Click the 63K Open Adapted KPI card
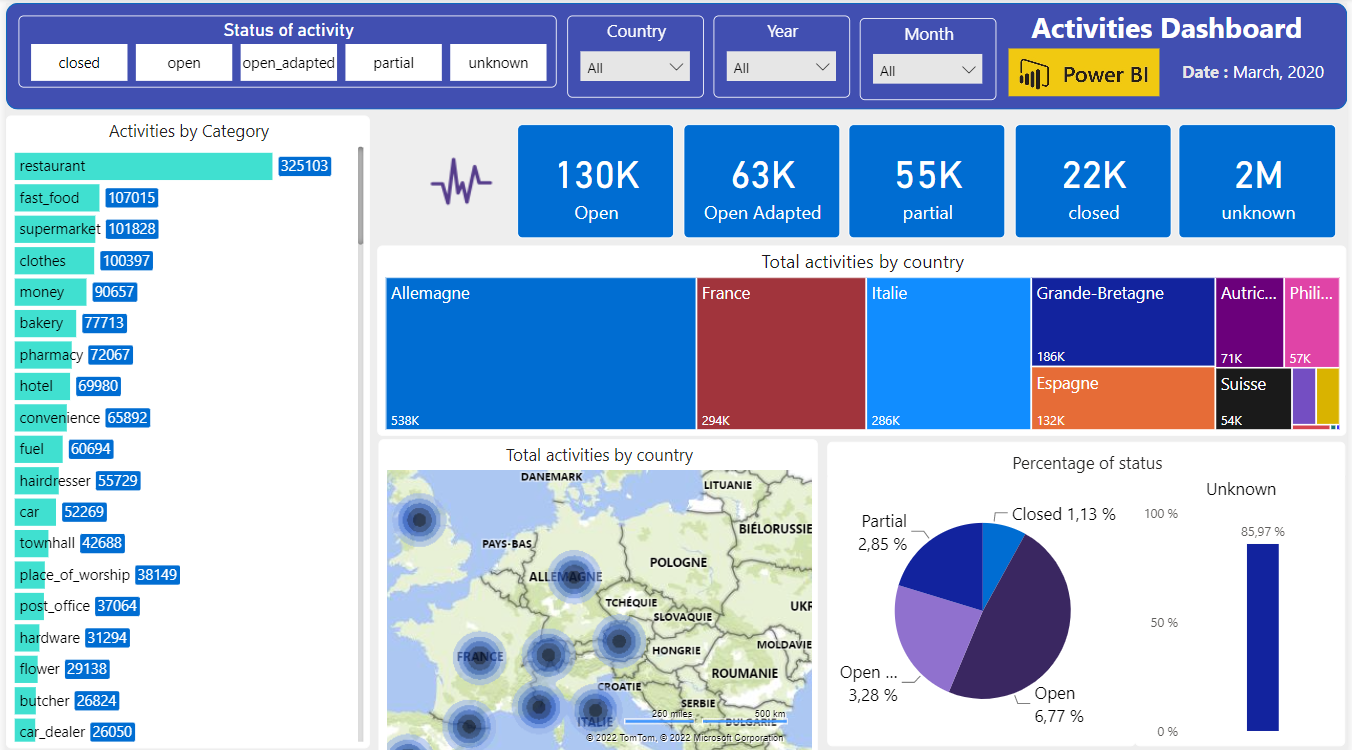This screenshot has width=1352, height=750. click(762, 181)
